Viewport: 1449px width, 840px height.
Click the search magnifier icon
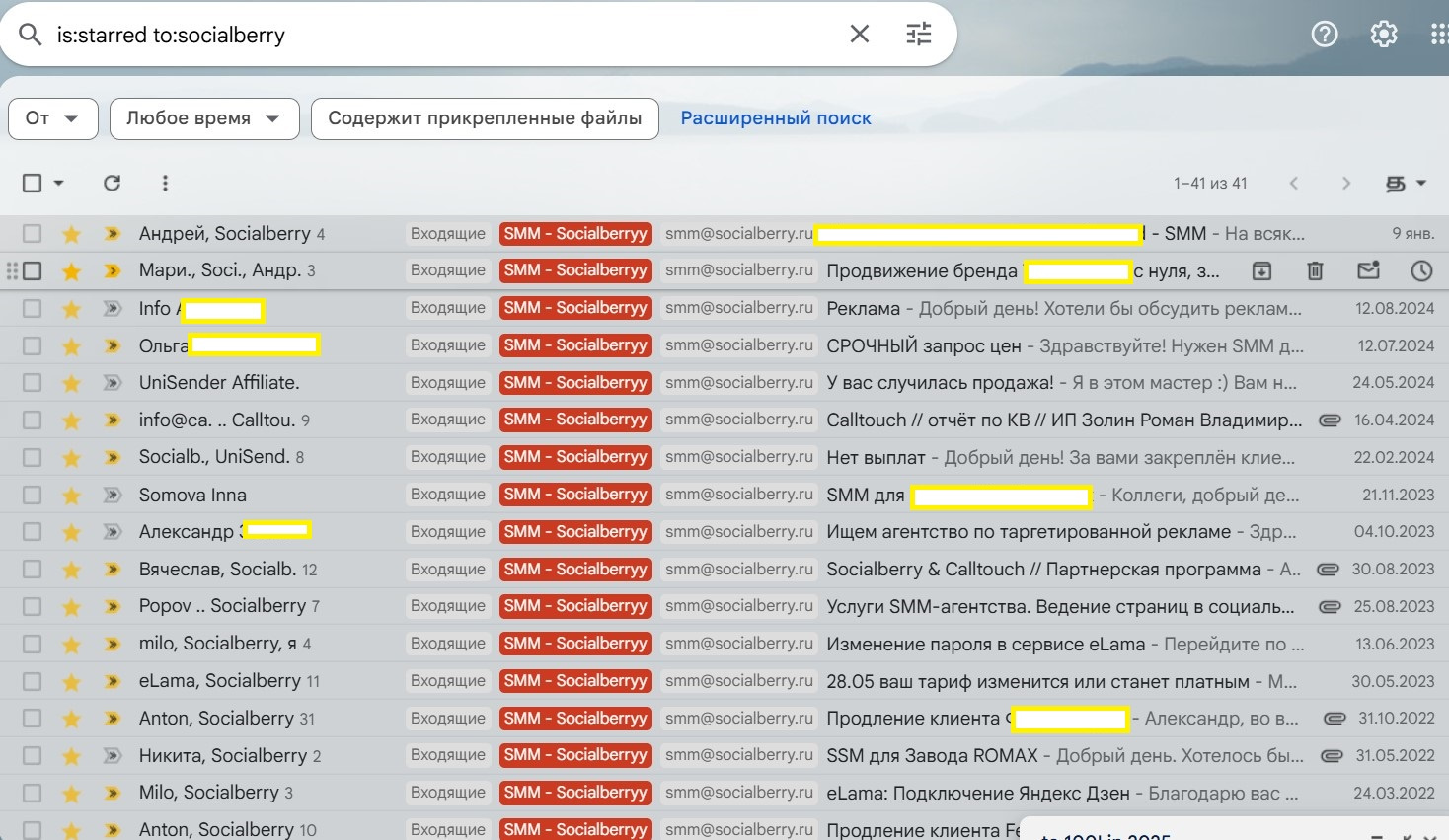click(x=31, y=35)
